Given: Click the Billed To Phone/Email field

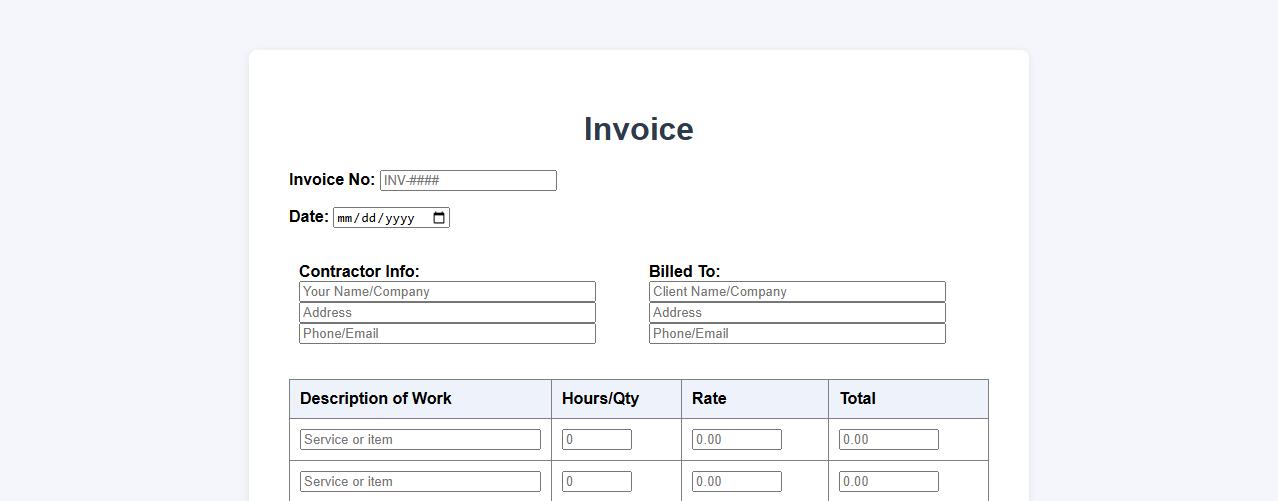Looking at the screenshot, I should [797, 334].
